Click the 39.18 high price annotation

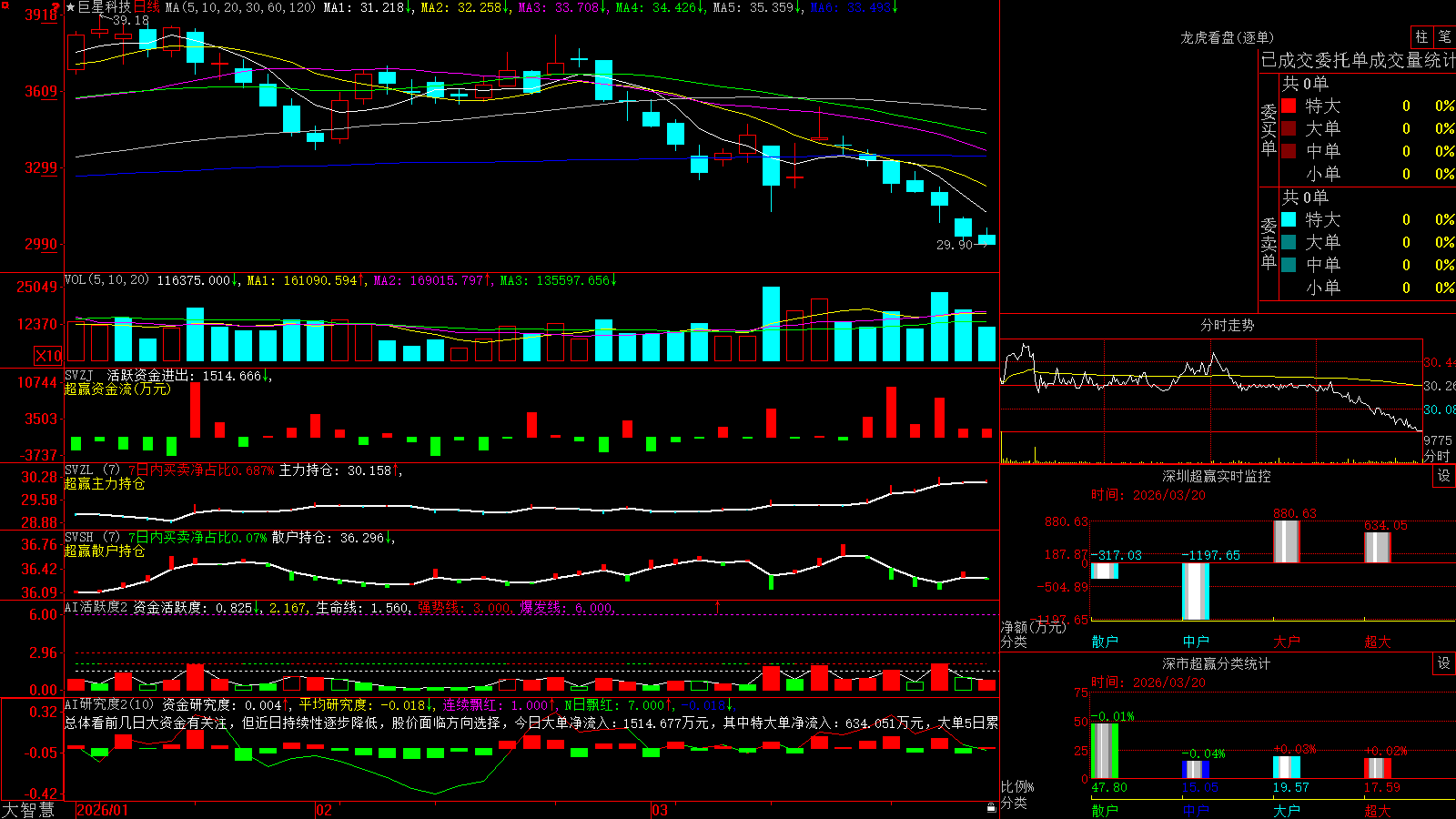pos(131,20)
